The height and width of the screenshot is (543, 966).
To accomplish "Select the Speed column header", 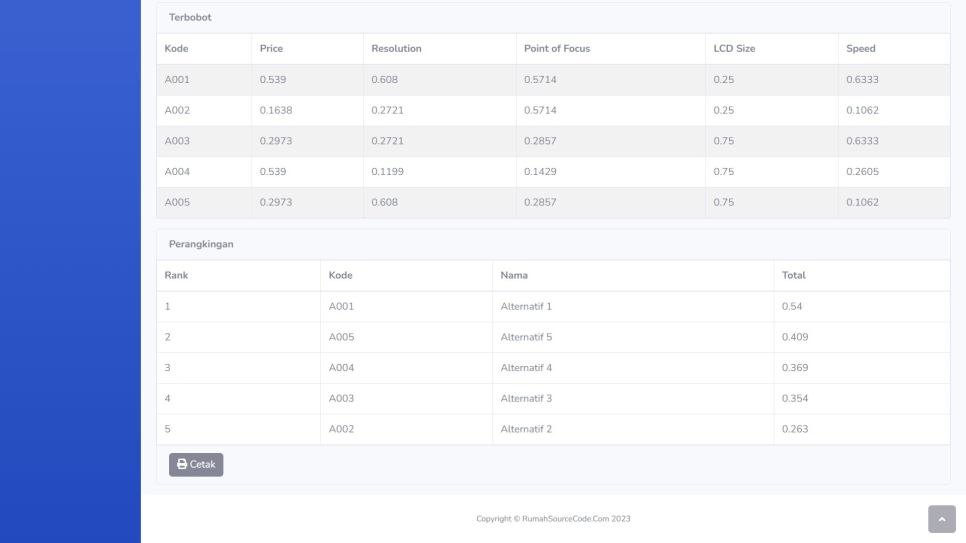I will click(860, 49).
